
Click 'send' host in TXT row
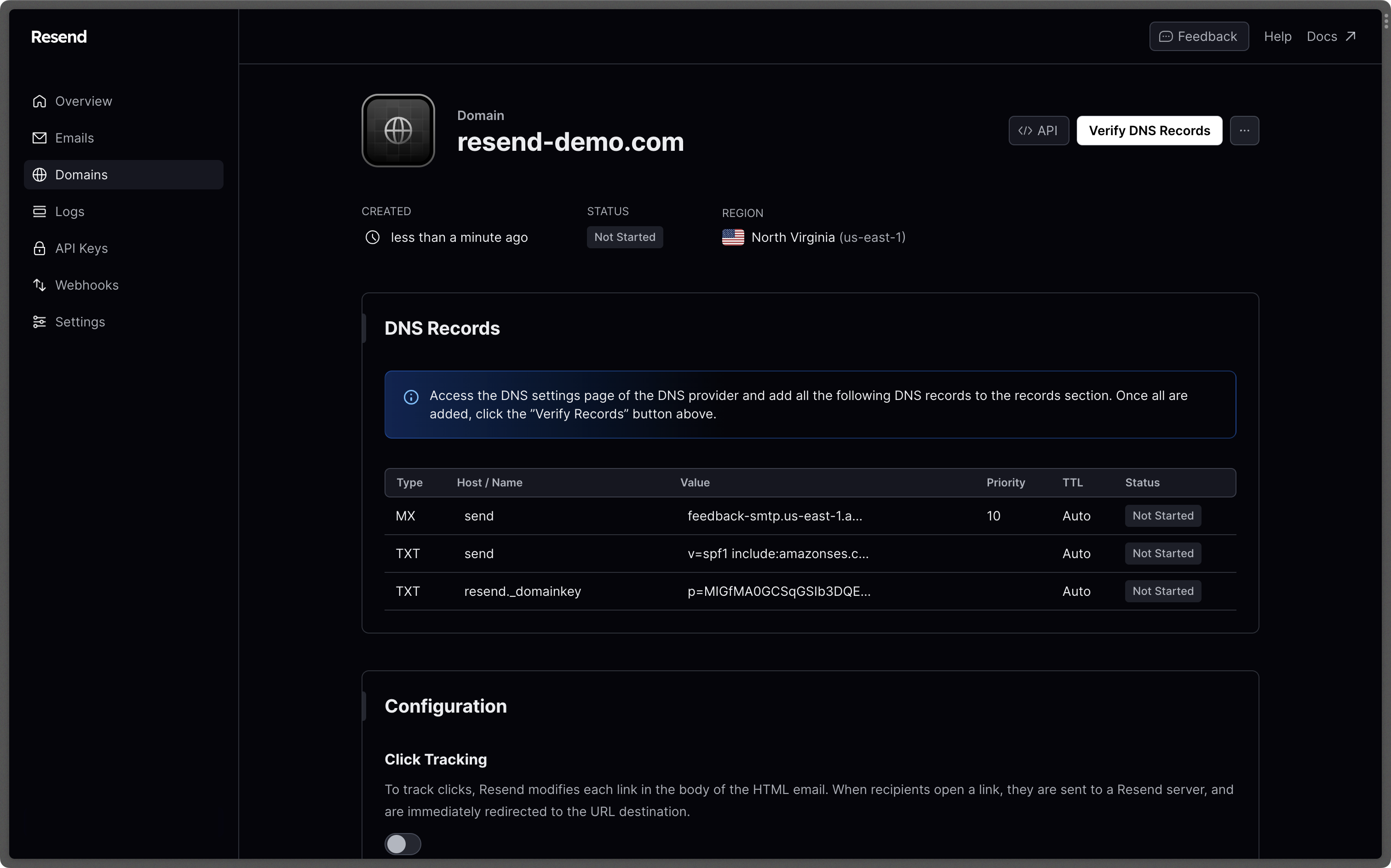coord(479,554)
